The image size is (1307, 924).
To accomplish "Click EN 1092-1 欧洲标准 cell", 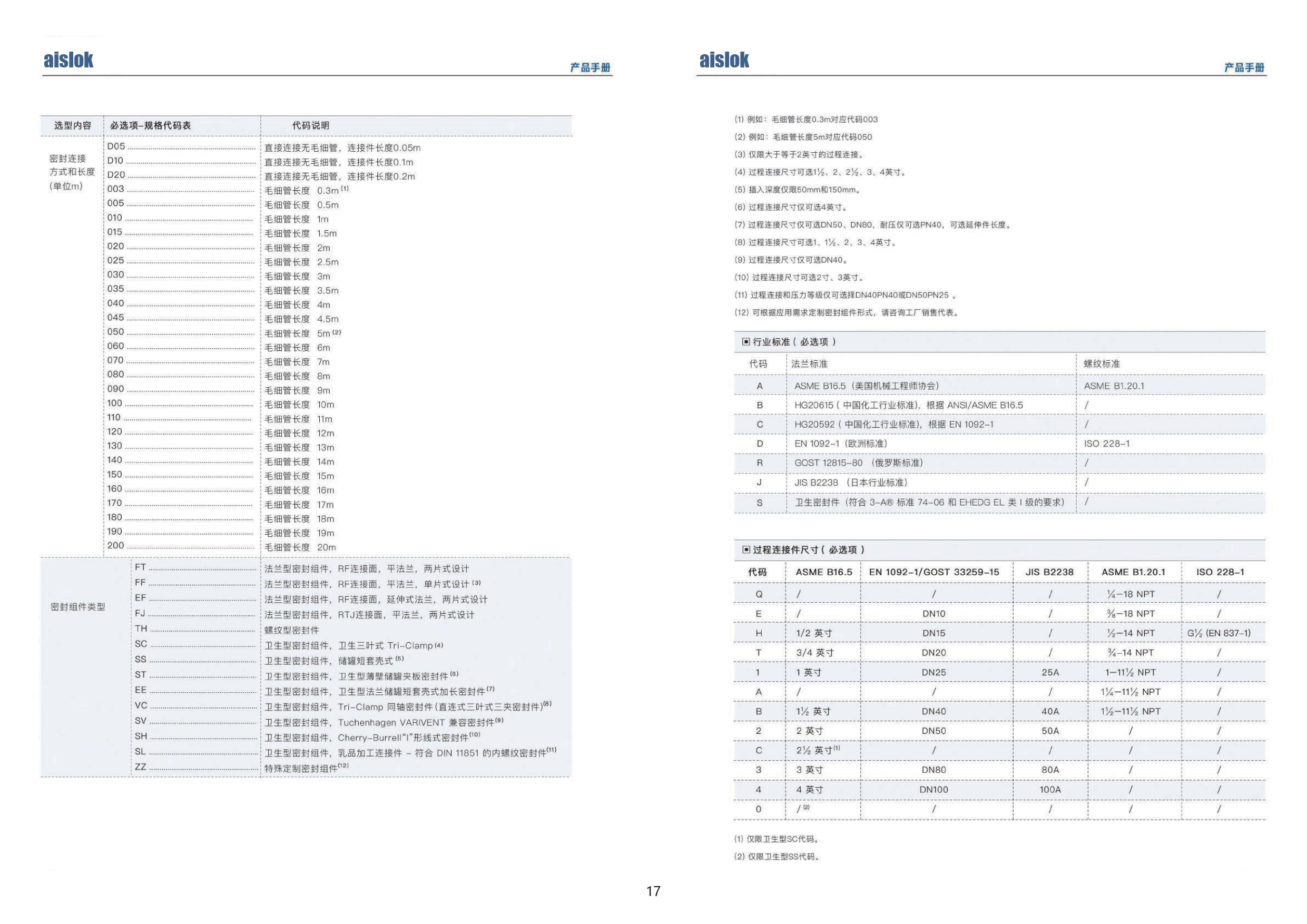I will (841, 444).
